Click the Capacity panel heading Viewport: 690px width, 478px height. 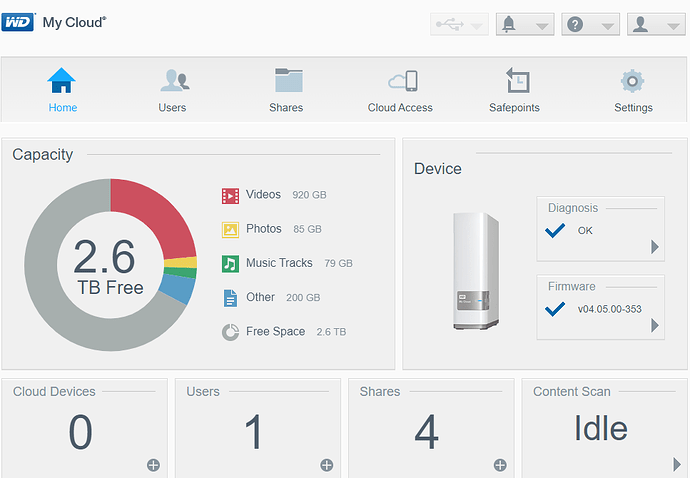[43, 154]
